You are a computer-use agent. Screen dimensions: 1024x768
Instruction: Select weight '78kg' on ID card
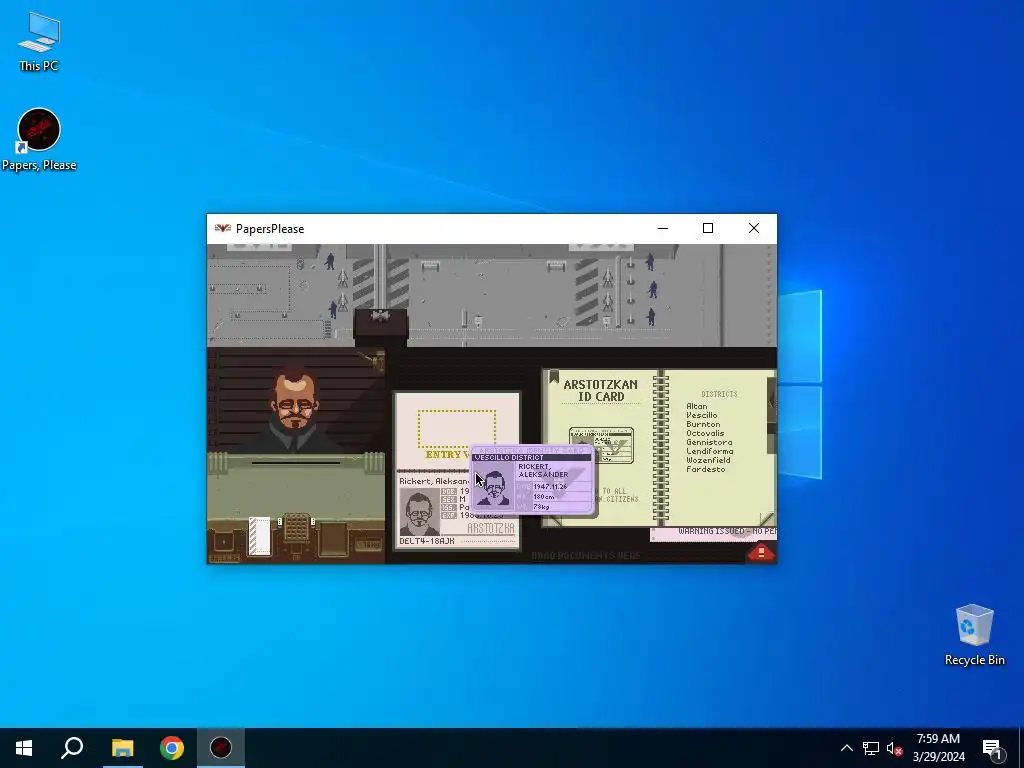(541, 506)
